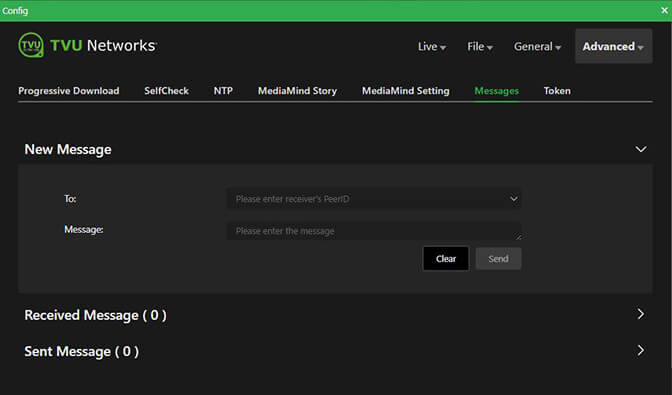Image resolution: width=672 pixels, height=395 pixels.
Task: Collapse the New Message section chevron
Action: [641, 149]
